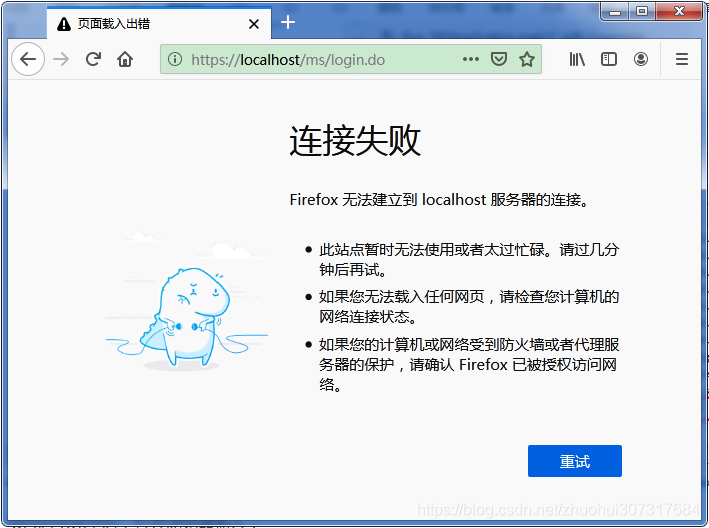The width and height of the screenshot is (709, 528).
Task: Go back with the back arrow button
Action: pyautogui.click(x=28, y=59)
